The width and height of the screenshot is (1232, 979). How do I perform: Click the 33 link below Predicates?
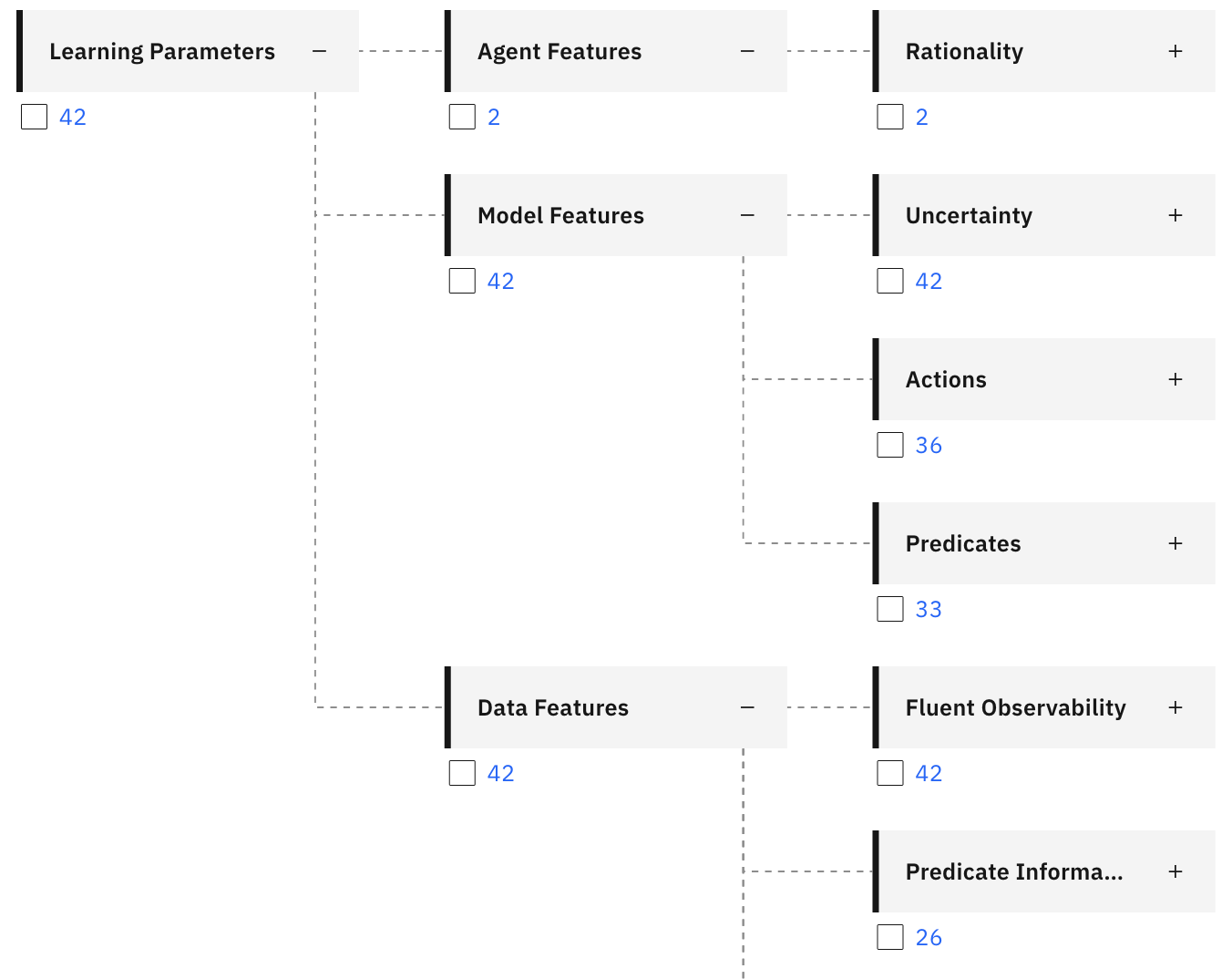(929, 609)
